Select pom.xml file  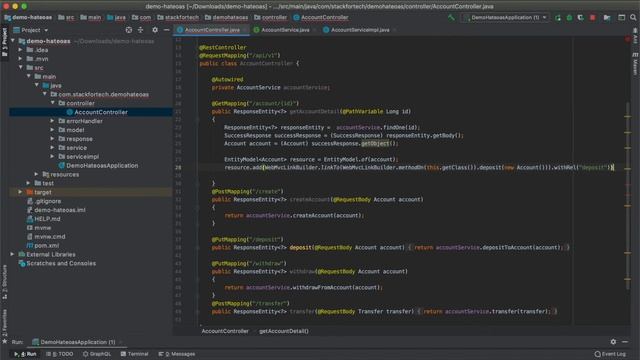(43, 245)
